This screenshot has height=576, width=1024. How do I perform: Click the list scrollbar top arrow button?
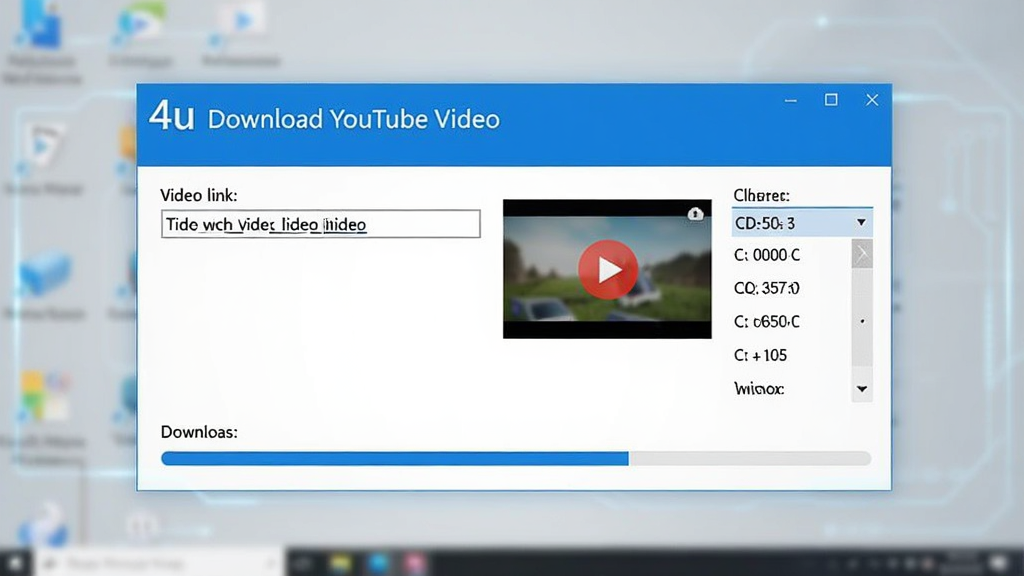point(862,253)
